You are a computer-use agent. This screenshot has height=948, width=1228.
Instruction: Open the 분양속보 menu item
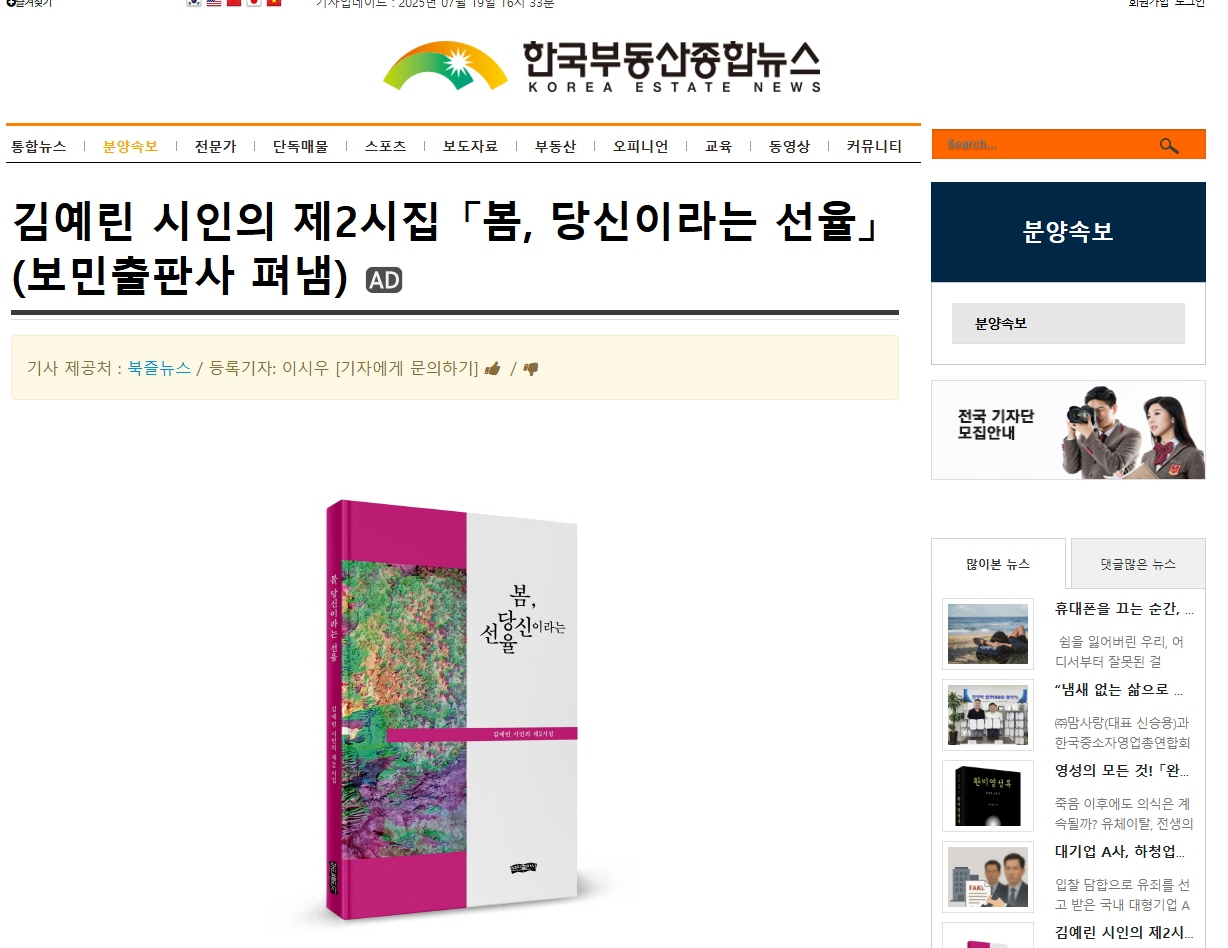130,146
